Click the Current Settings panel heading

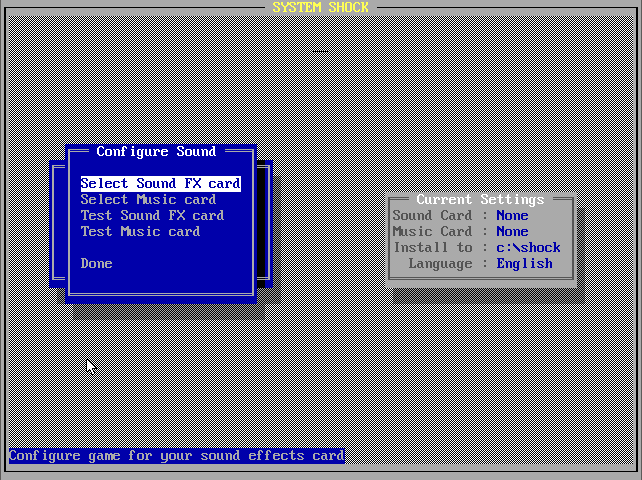pos(480,200)
